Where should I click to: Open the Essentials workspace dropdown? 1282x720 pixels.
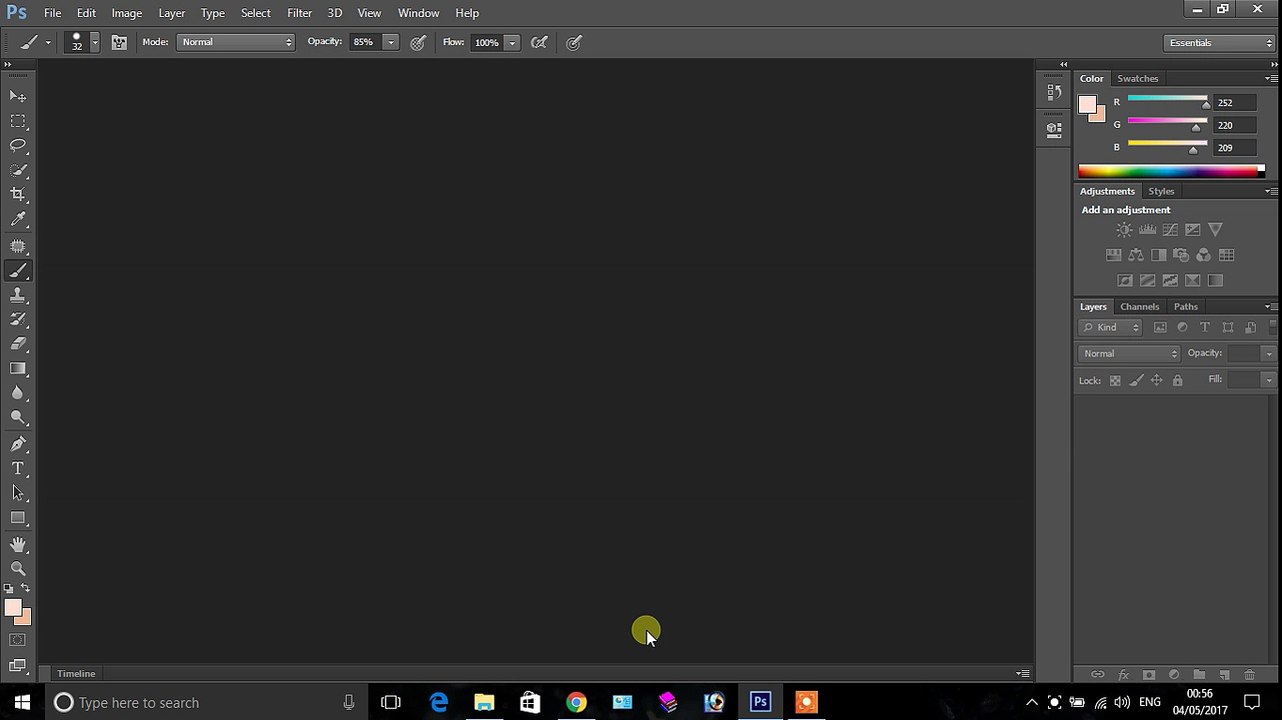tap(1220, 43)
